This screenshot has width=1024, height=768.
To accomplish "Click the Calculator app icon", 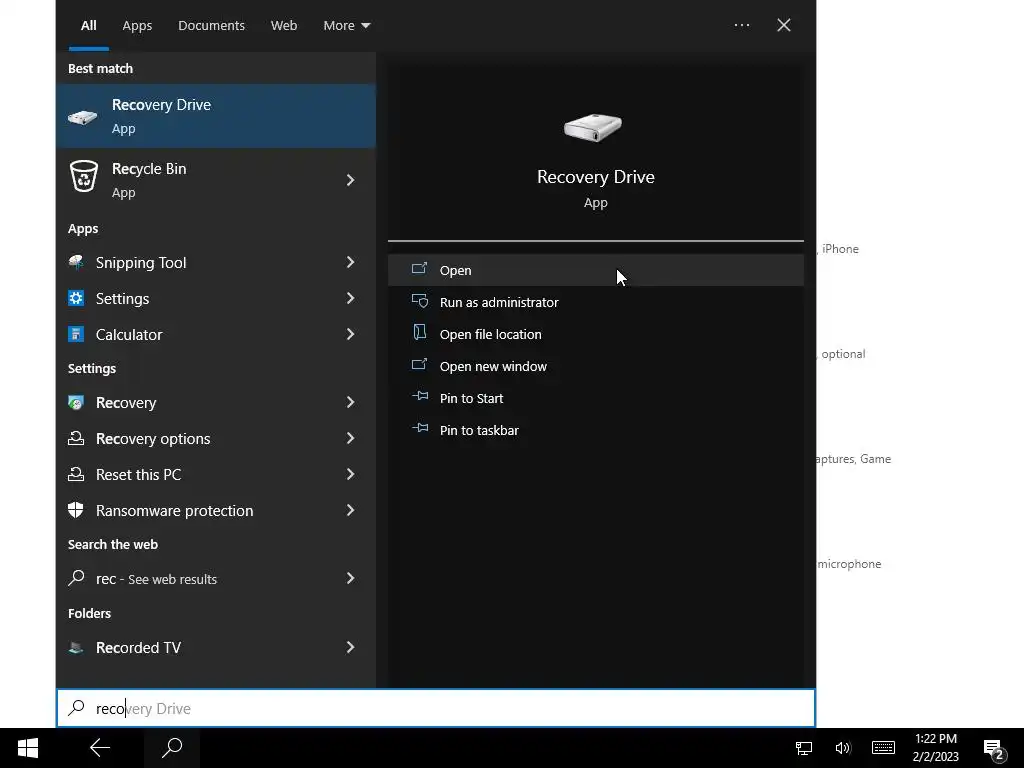I will pos(76,334).
